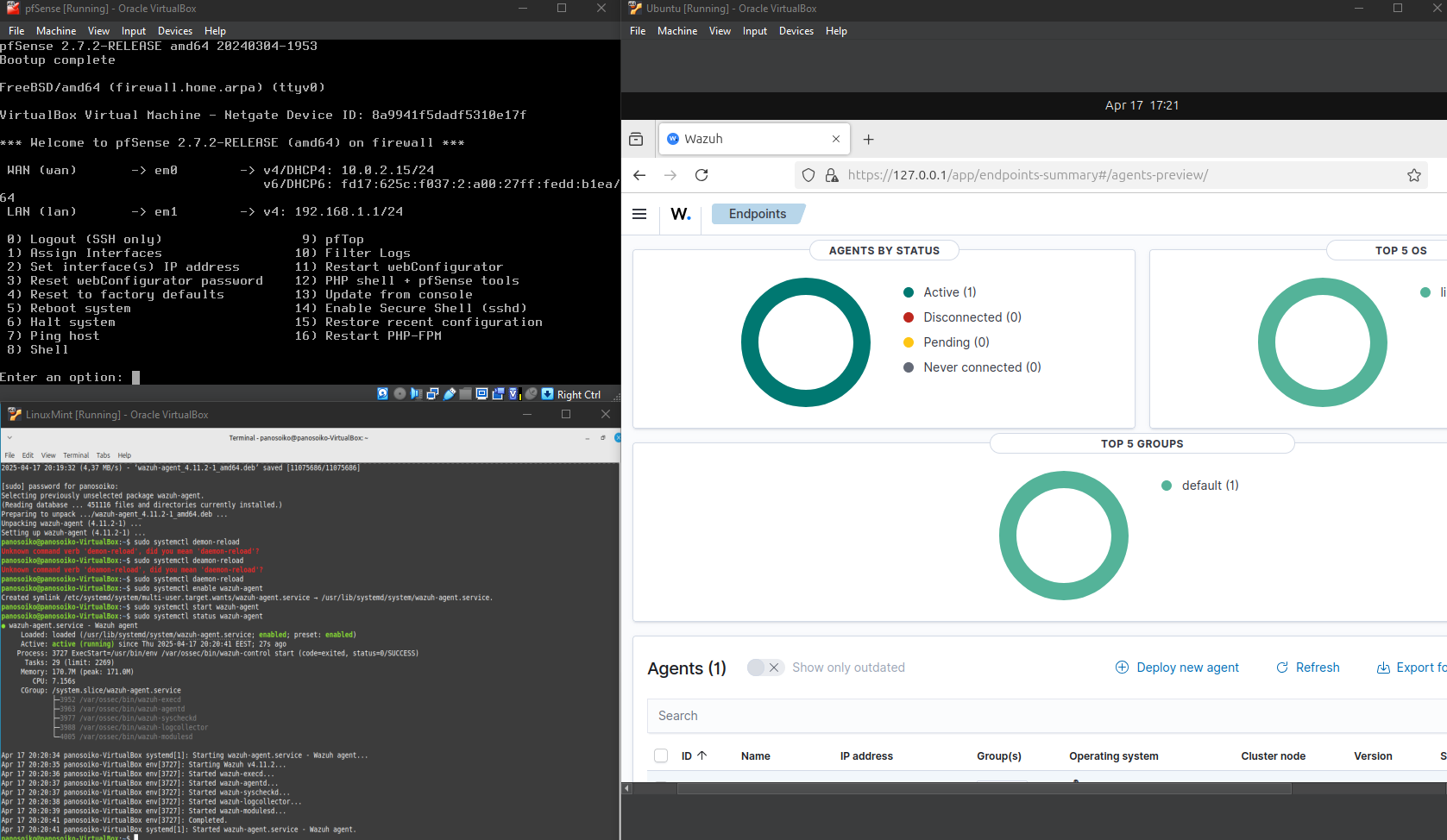Open Terminal menu in LinuxMint terminal
The width and height of the screenshot is (1447, 840).
coord(76,455)
